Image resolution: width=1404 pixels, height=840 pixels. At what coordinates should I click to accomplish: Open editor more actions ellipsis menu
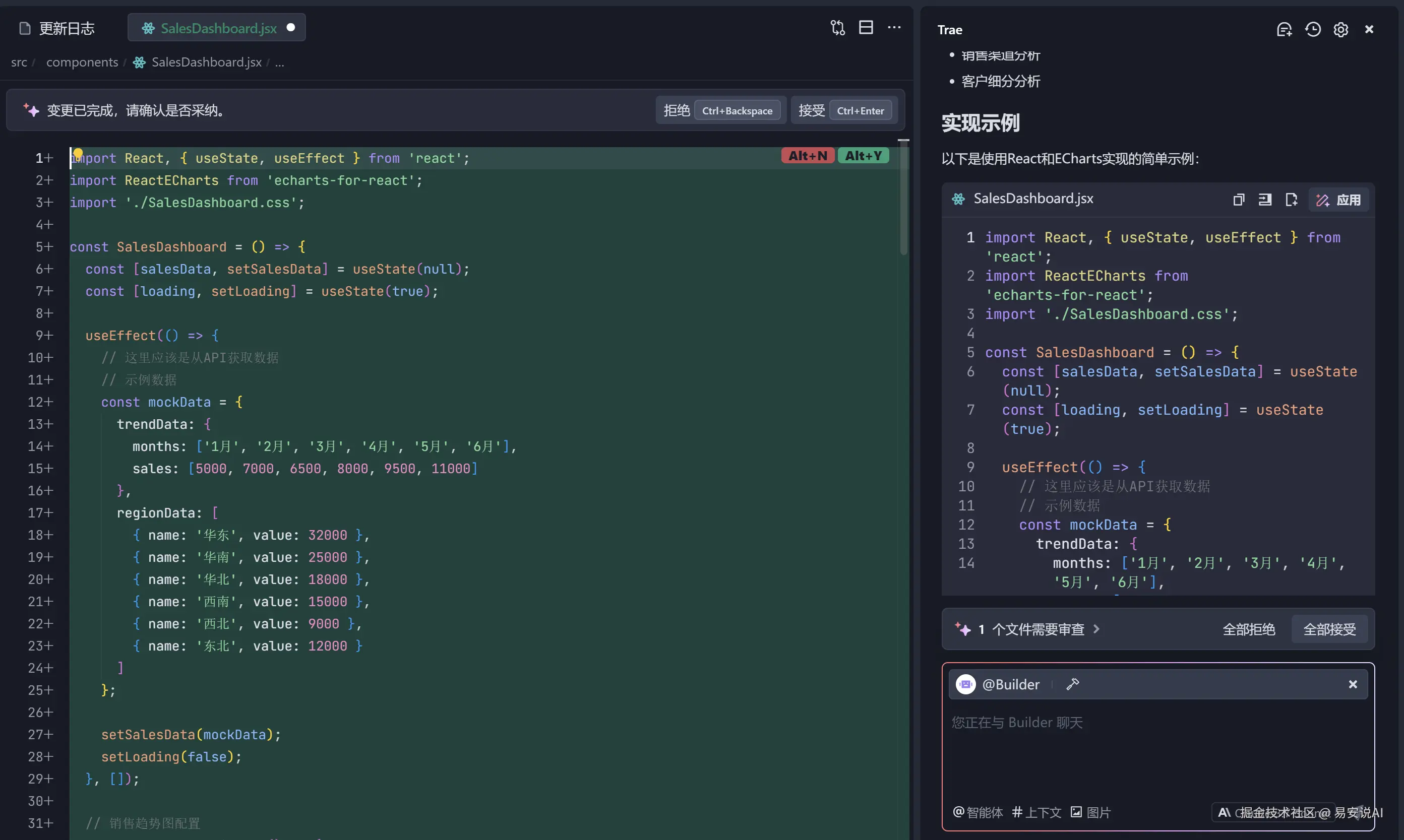[894, 28]
